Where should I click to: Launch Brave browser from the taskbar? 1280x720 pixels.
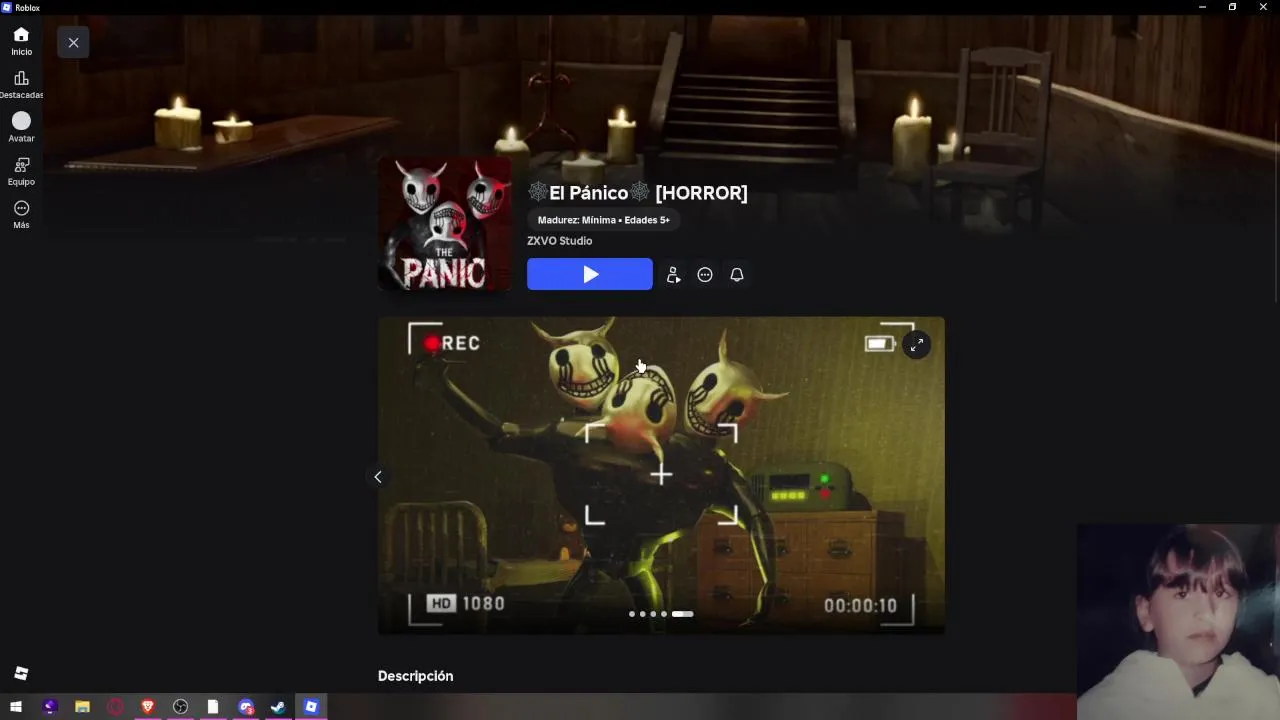148,707
